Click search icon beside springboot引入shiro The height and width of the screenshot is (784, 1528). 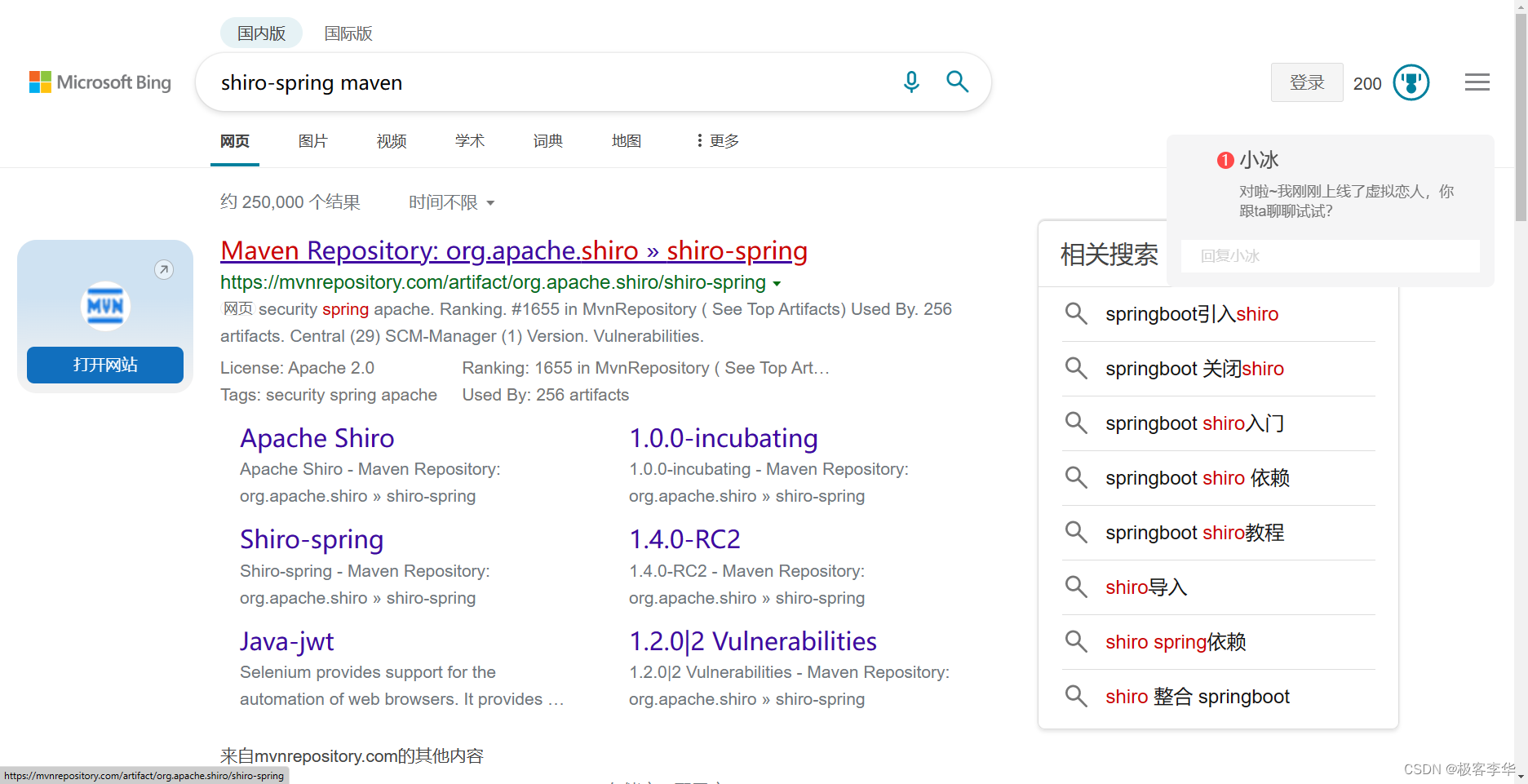pyautogui.click(x=1076, y=313)
